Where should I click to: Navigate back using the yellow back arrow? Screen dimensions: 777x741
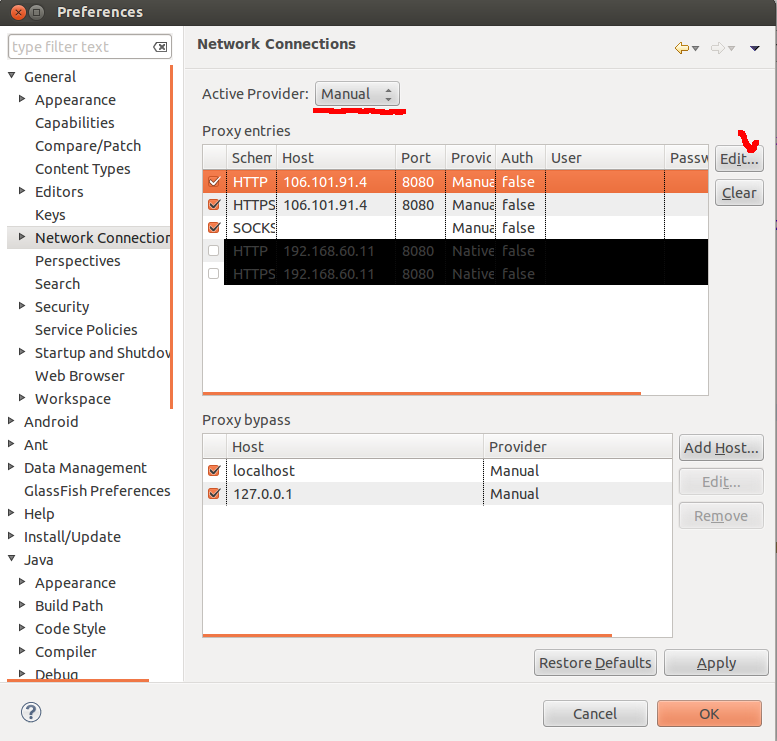(682, 48)
